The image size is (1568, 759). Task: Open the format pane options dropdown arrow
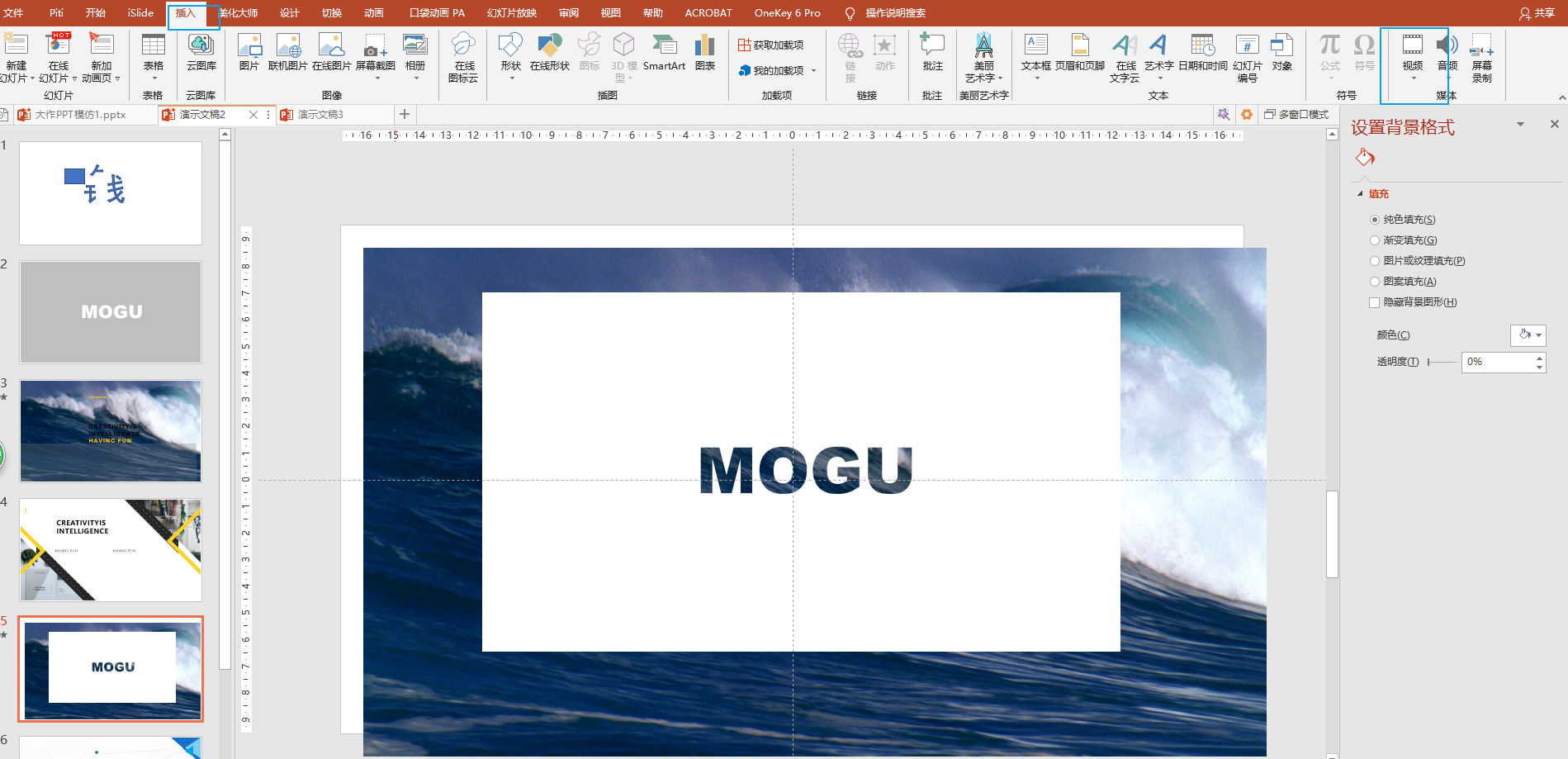(x=1520, y=125)
